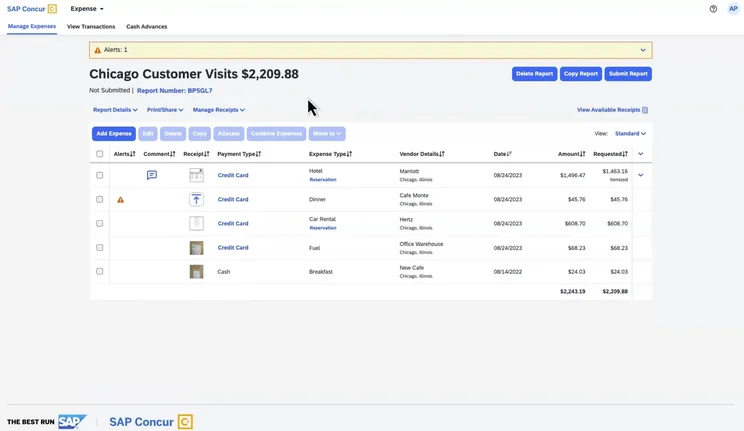Sort by Alerts column arrows

point(133,154)
